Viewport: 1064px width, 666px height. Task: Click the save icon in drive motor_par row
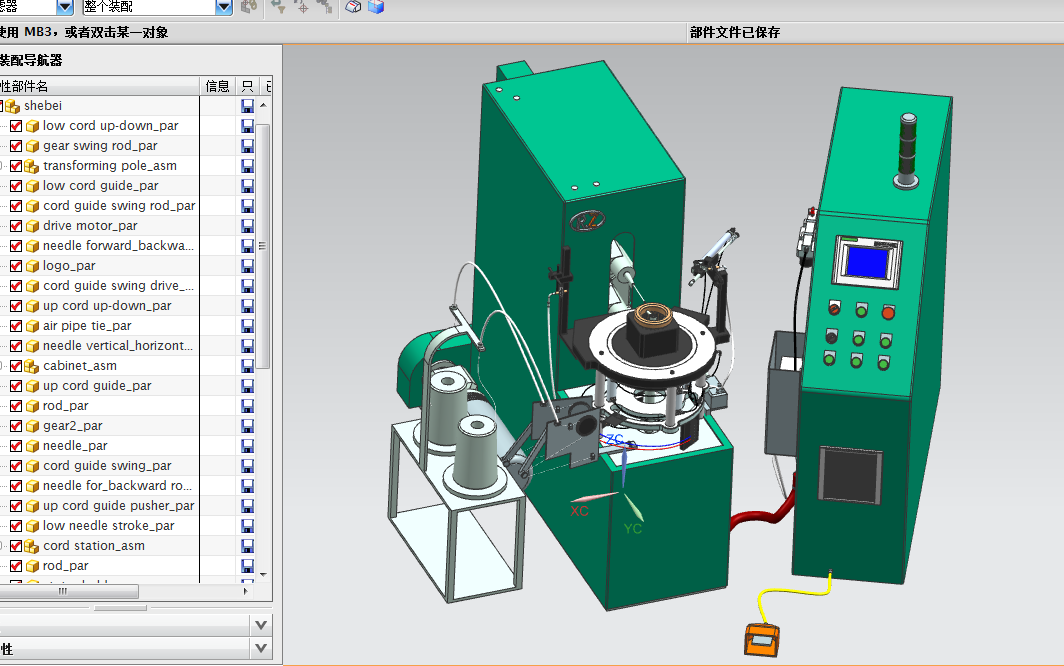[x=247, y=226]
